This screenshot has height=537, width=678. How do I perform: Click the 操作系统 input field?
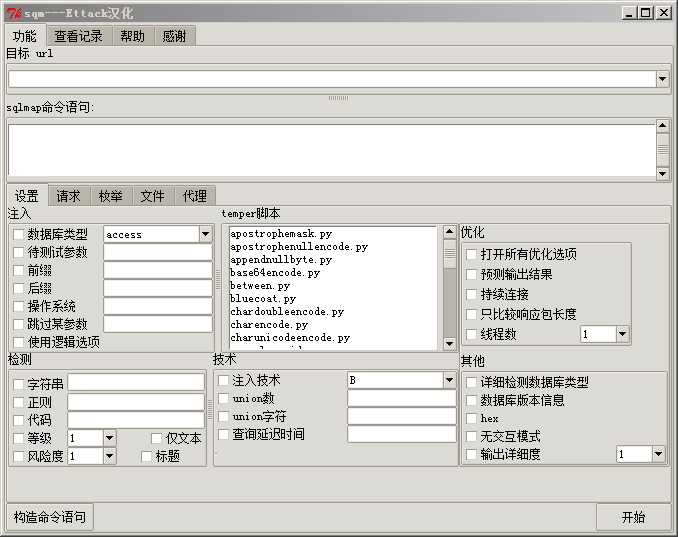click(x=158, y=307)
